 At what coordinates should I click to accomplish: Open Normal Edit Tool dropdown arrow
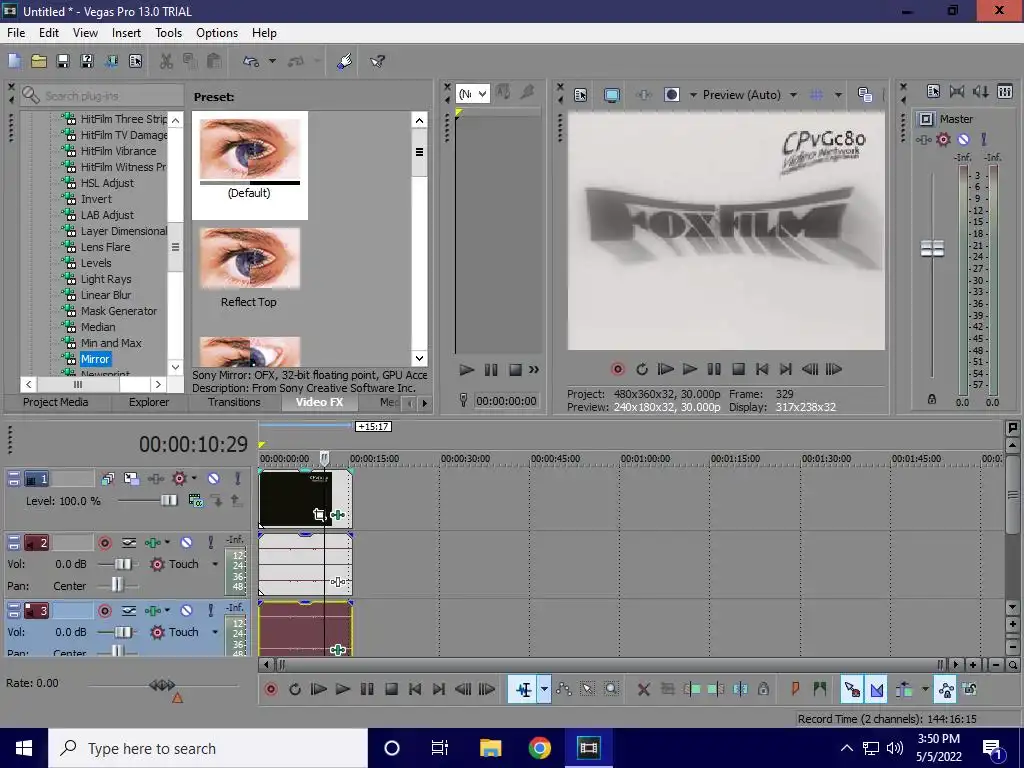pos(544,689)
